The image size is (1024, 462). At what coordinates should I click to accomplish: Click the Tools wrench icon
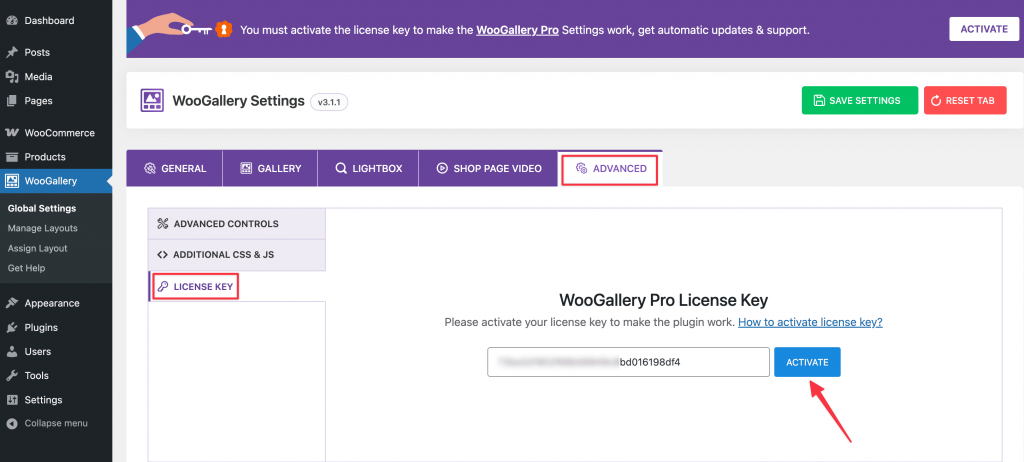[x=12, y=376]
